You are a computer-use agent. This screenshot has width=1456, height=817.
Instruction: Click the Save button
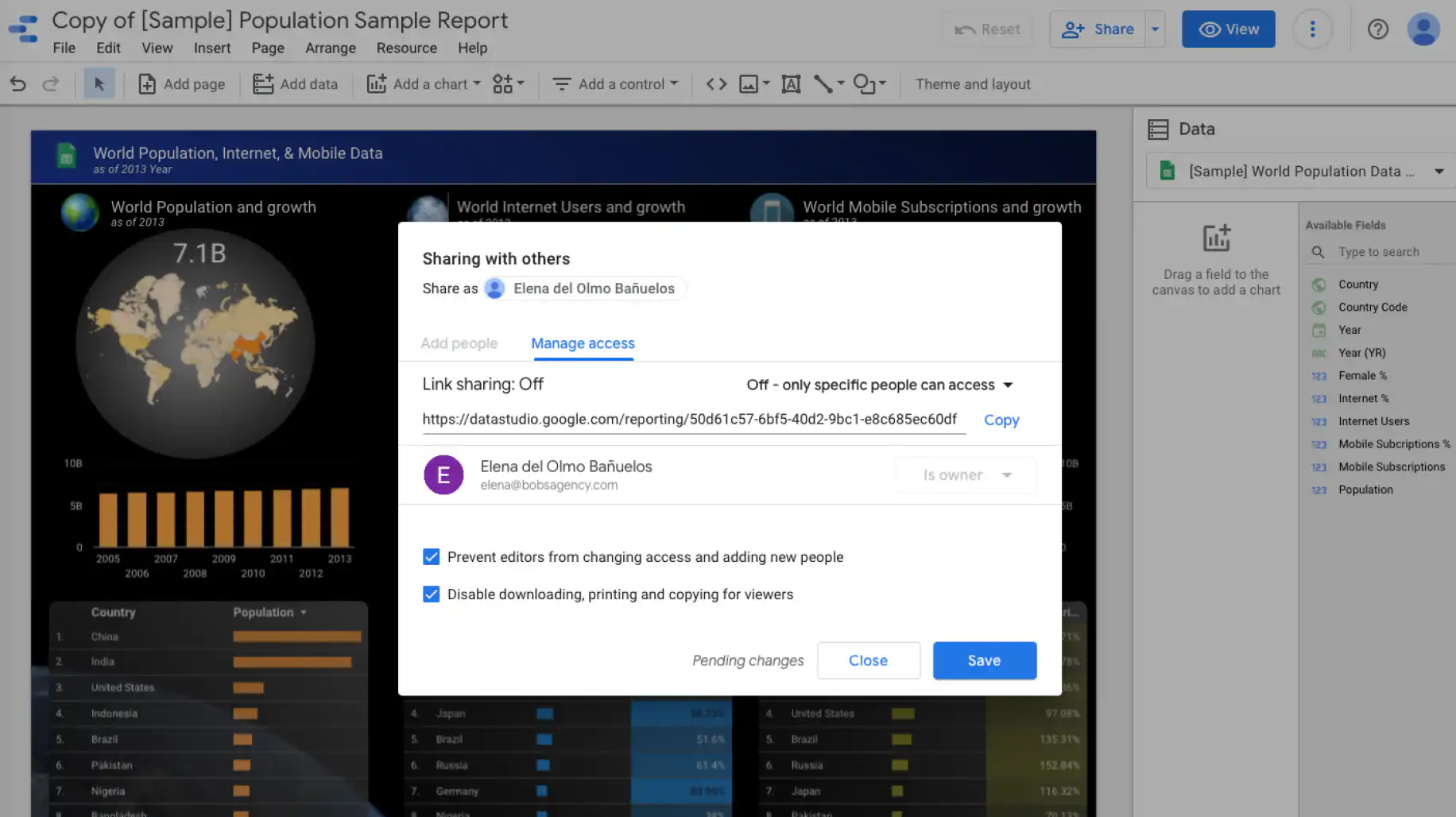984,660
